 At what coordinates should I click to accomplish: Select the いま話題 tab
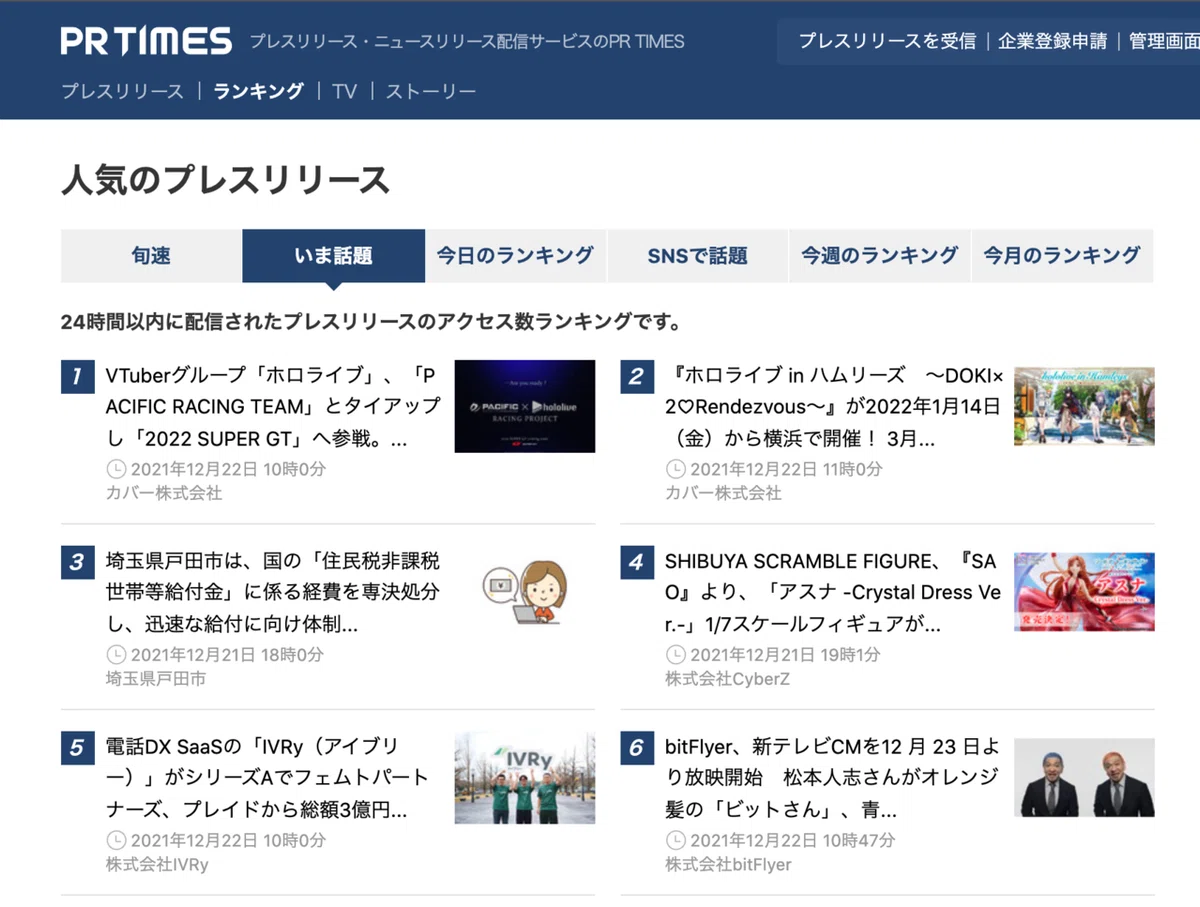[x=334, y=256]
